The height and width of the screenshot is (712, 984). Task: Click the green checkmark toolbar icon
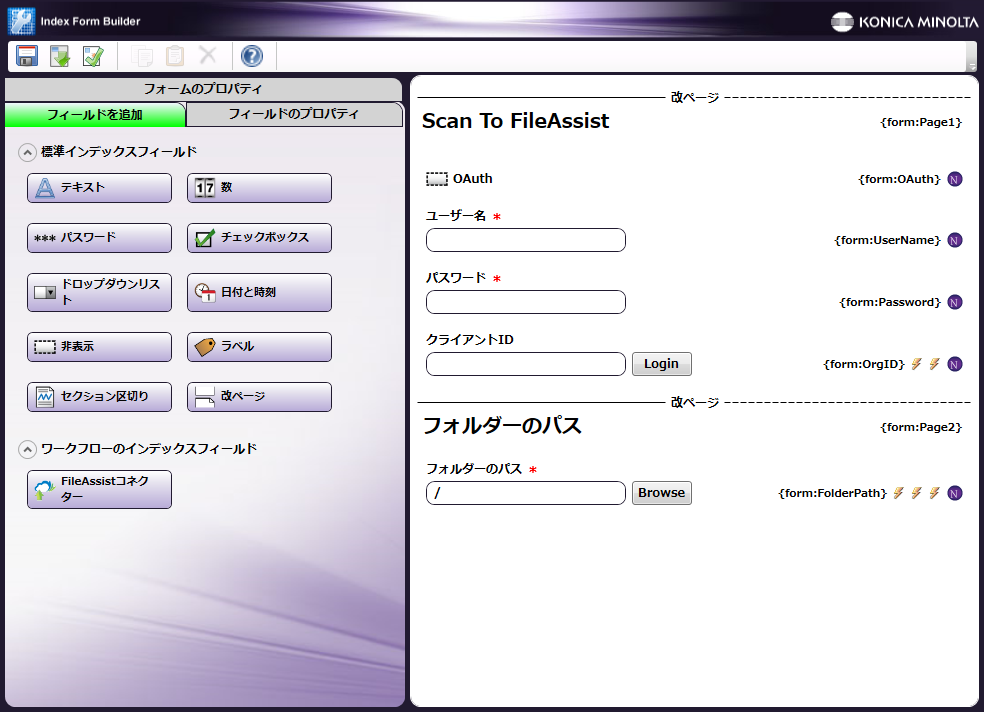pyautogui.click(x=94, y=56)
